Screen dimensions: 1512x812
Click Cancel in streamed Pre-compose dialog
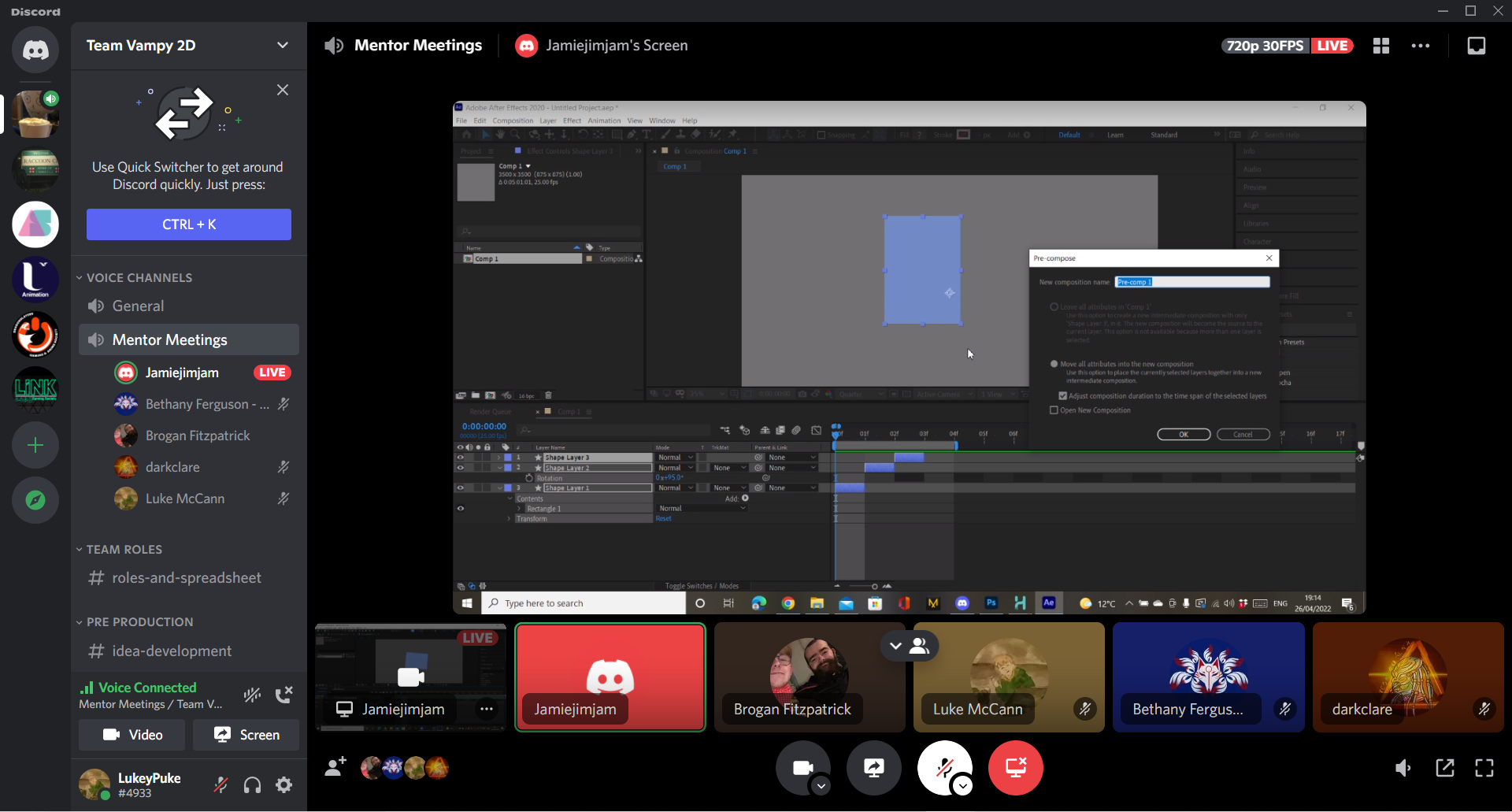(x=1243, y=435)
